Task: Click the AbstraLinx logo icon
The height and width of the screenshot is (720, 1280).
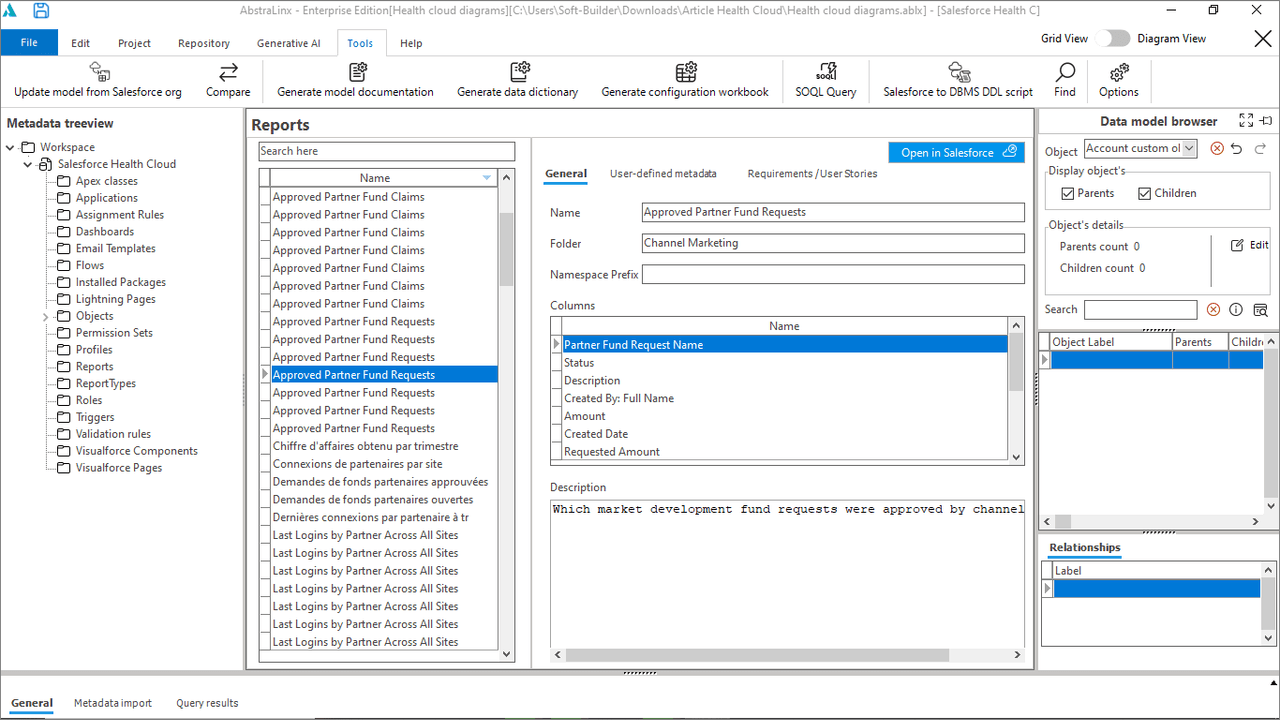Action: 10,11
